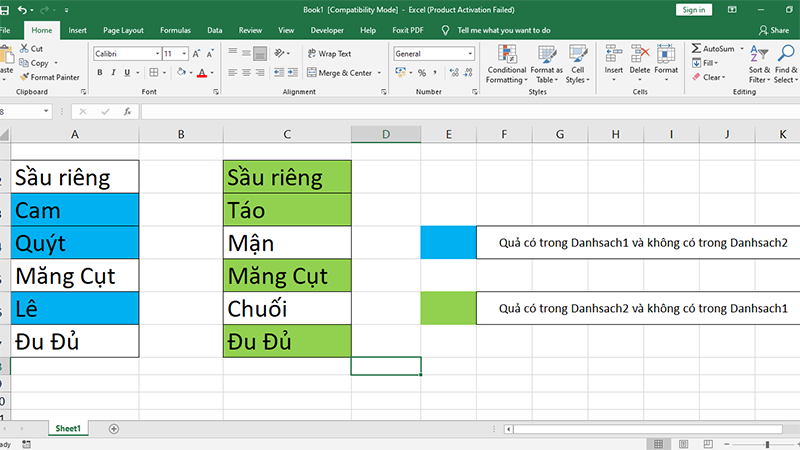Switch to the Page Layout tab
The width and height of the screenshot is (800, 450).
point(123,30)
